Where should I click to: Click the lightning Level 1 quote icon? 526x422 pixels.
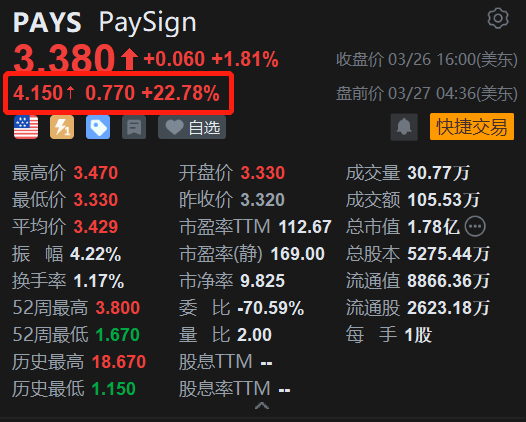62,127
